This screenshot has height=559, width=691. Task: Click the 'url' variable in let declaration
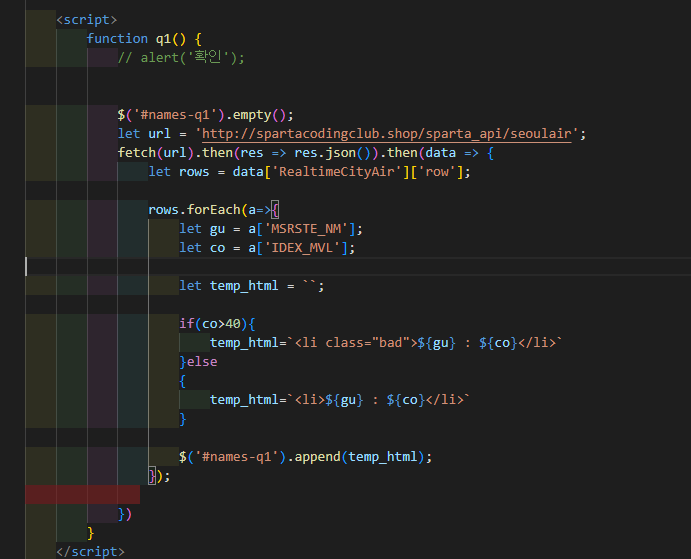[159, 134]
